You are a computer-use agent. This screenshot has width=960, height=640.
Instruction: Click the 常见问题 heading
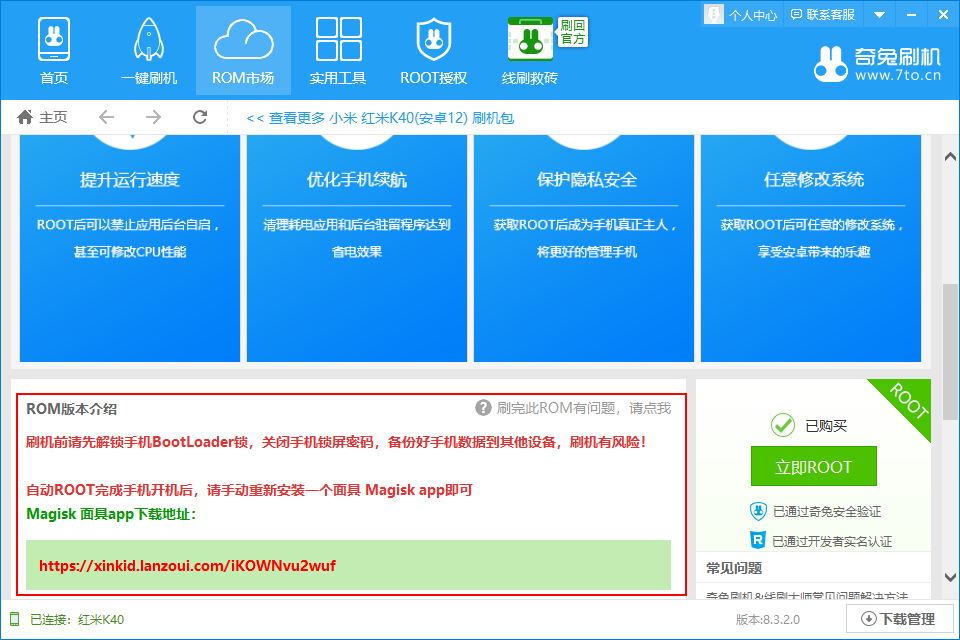[x=733, y=568]
